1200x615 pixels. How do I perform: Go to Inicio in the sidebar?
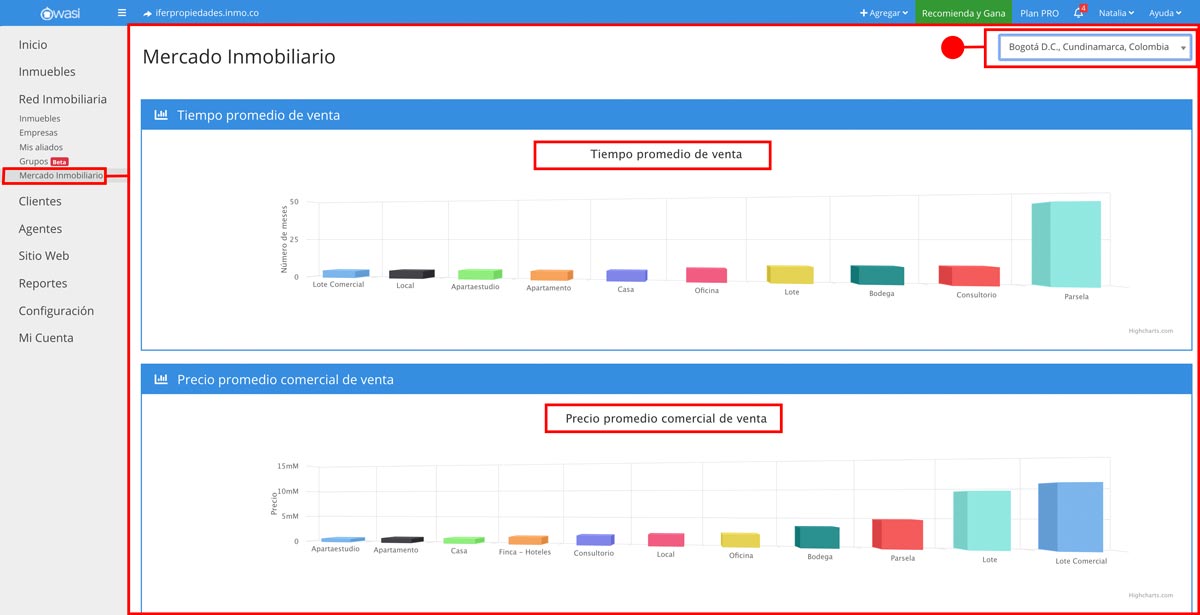point(33,45)
